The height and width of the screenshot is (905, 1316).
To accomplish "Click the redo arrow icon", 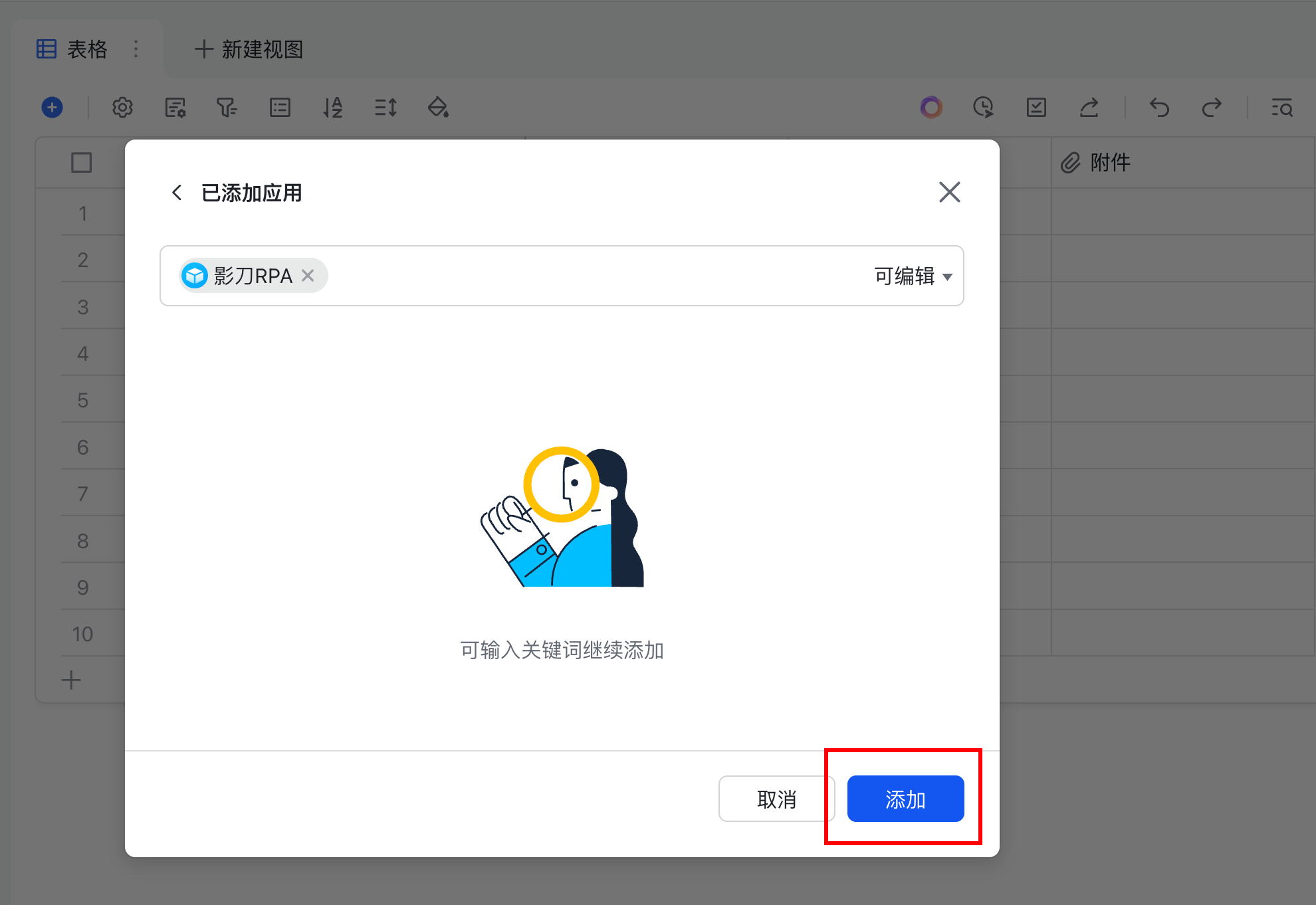I will pyautogui.click(x=1212, y=107).
